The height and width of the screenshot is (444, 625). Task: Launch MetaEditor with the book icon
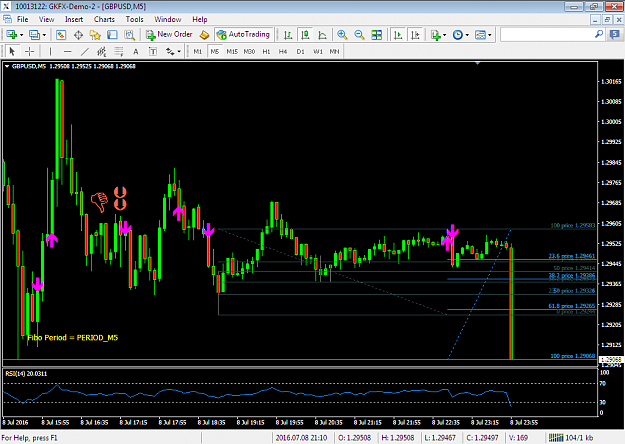coord(204,35)
